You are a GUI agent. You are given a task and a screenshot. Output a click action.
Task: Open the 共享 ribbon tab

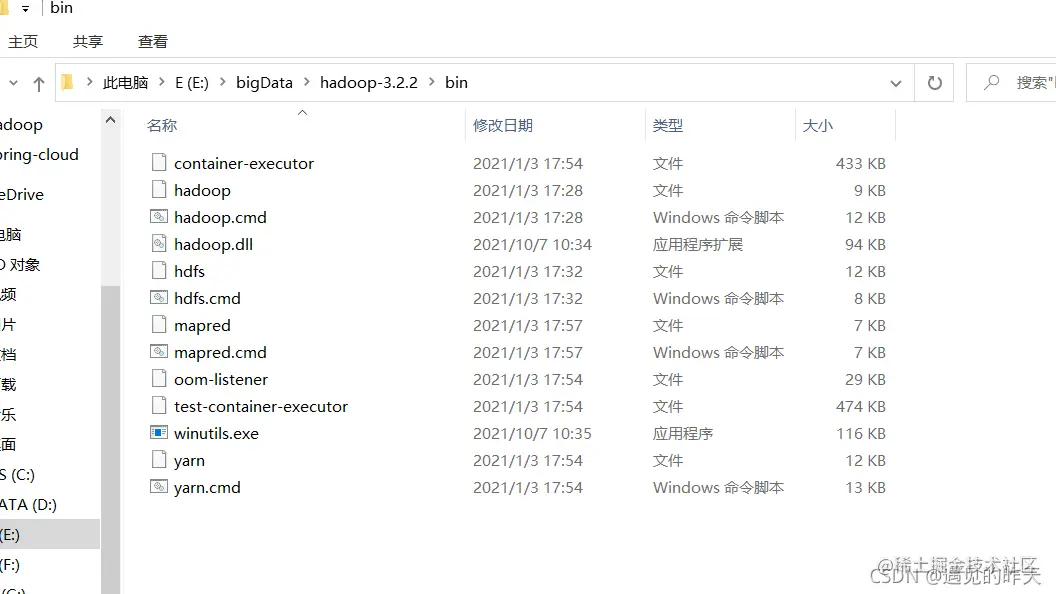[x=88, y=42]
